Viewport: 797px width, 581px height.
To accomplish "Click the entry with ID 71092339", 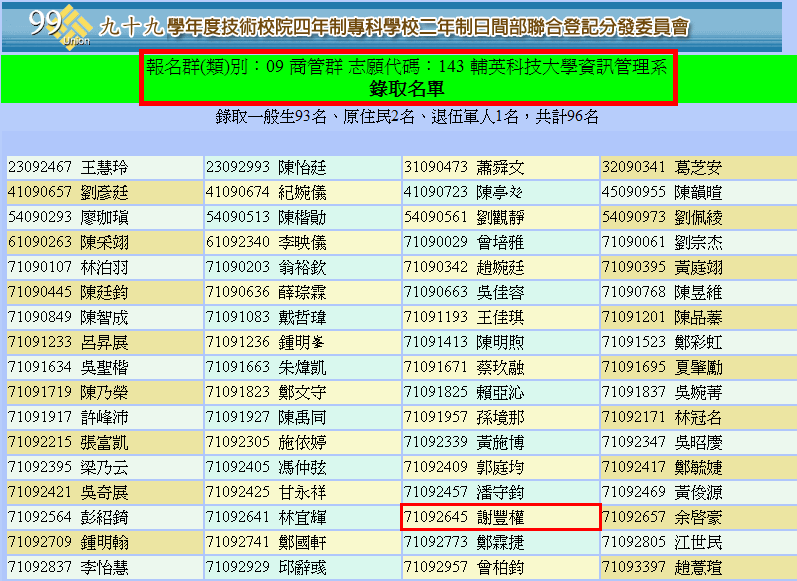I will click(x=501, y=442).
